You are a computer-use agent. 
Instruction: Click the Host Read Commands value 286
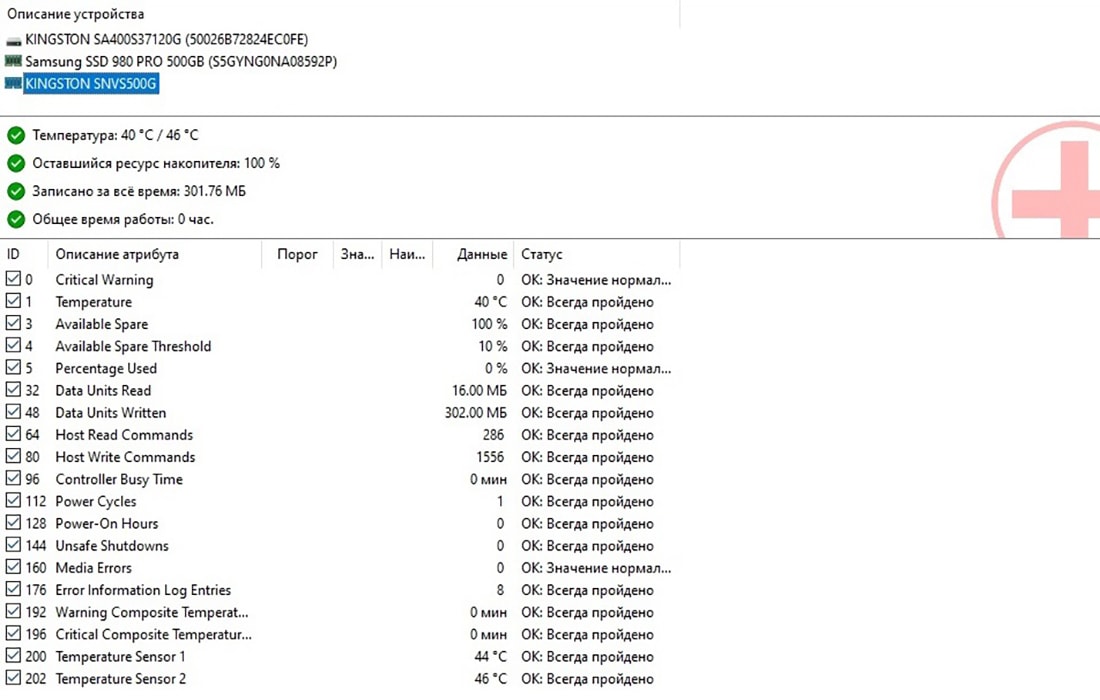pos(493,435)
